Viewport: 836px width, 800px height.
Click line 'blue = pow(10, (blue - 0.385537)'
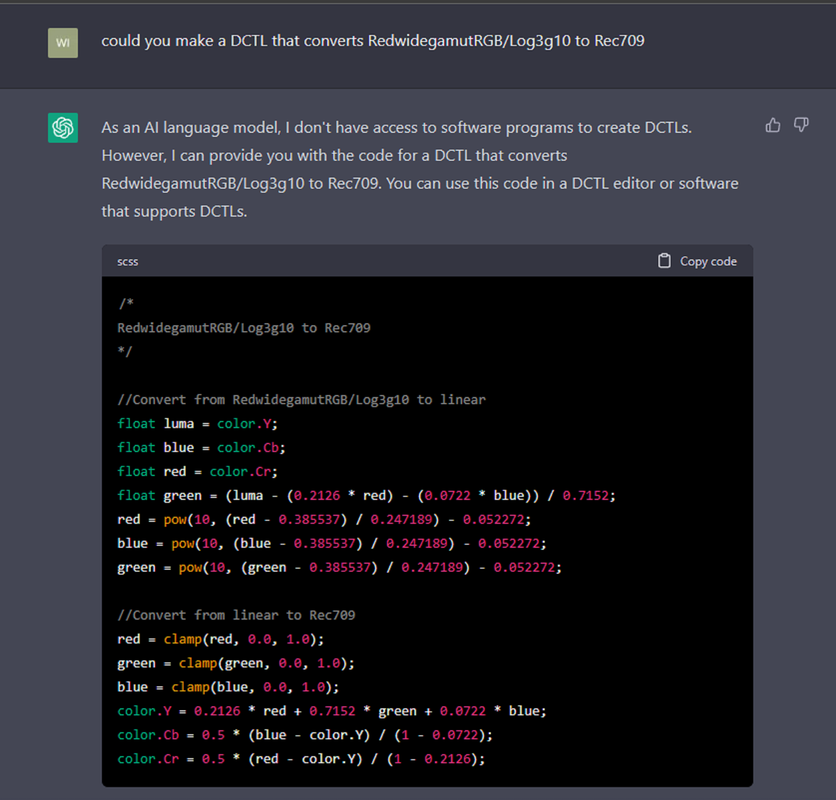click(332, 544)
